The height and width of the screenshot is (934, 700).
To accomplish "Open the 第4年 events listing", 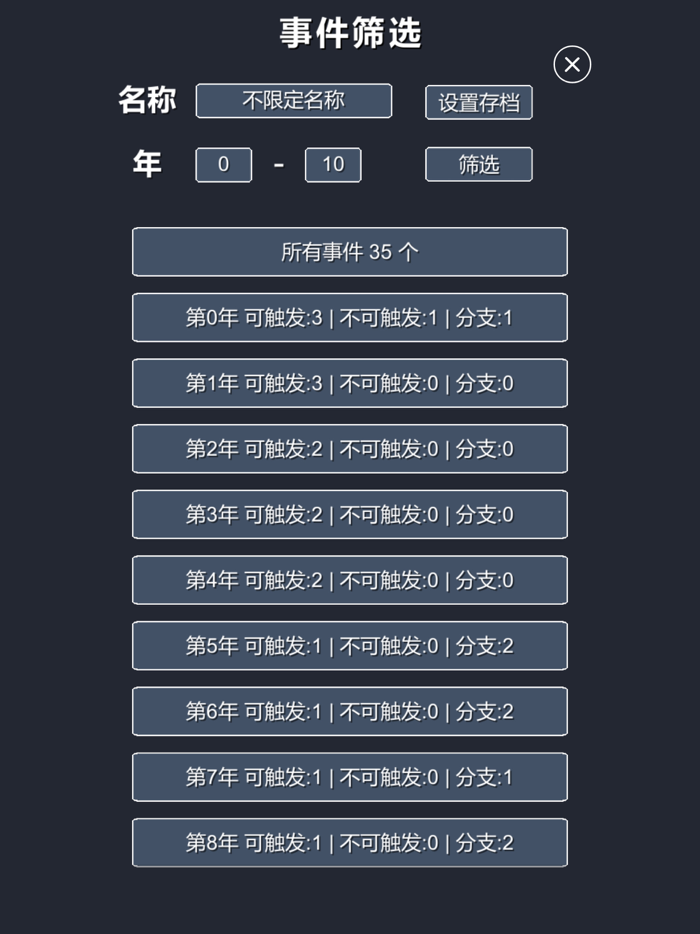I will coord(349,580).
